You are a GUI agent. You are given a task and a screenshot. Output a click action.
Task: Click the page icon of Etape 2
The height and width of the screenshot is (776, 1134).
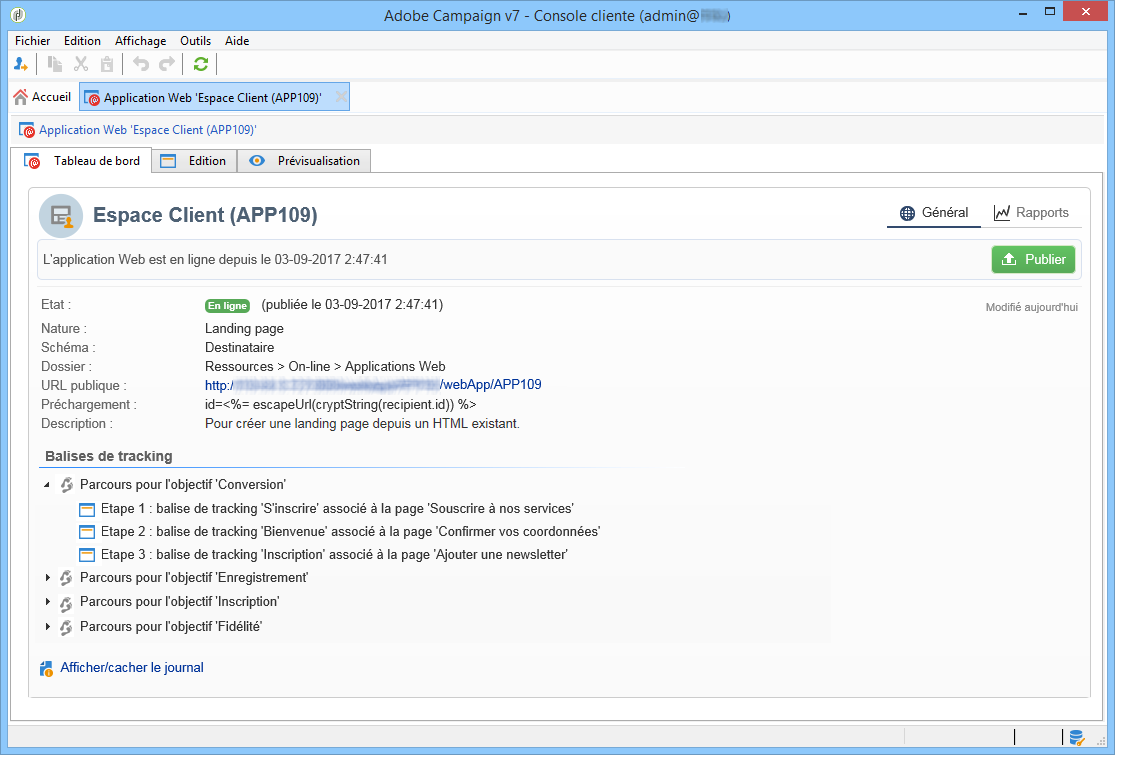tap(87, 532)
